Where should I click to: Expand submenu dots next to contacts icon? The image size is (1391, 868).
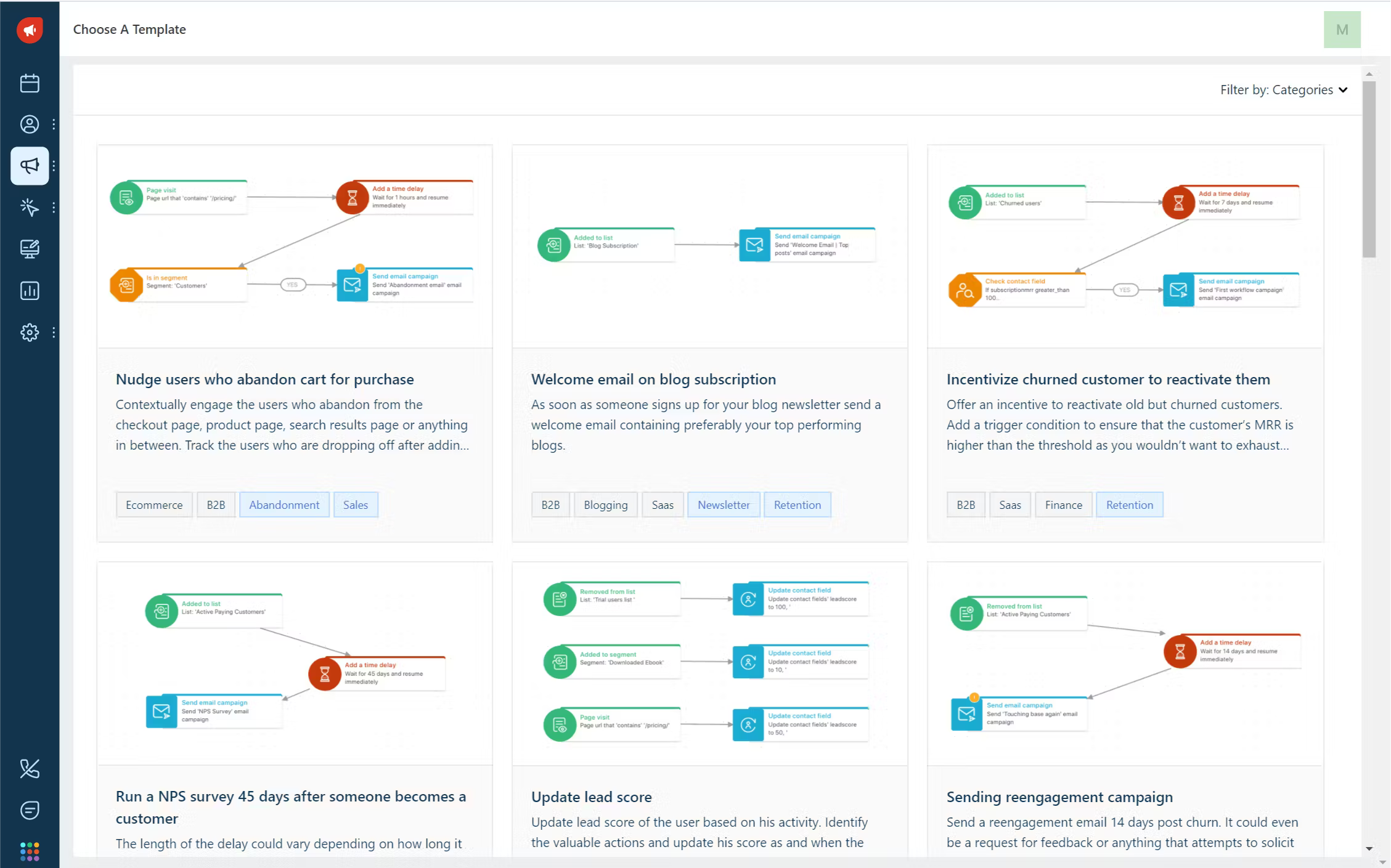(x=54, y=124)
